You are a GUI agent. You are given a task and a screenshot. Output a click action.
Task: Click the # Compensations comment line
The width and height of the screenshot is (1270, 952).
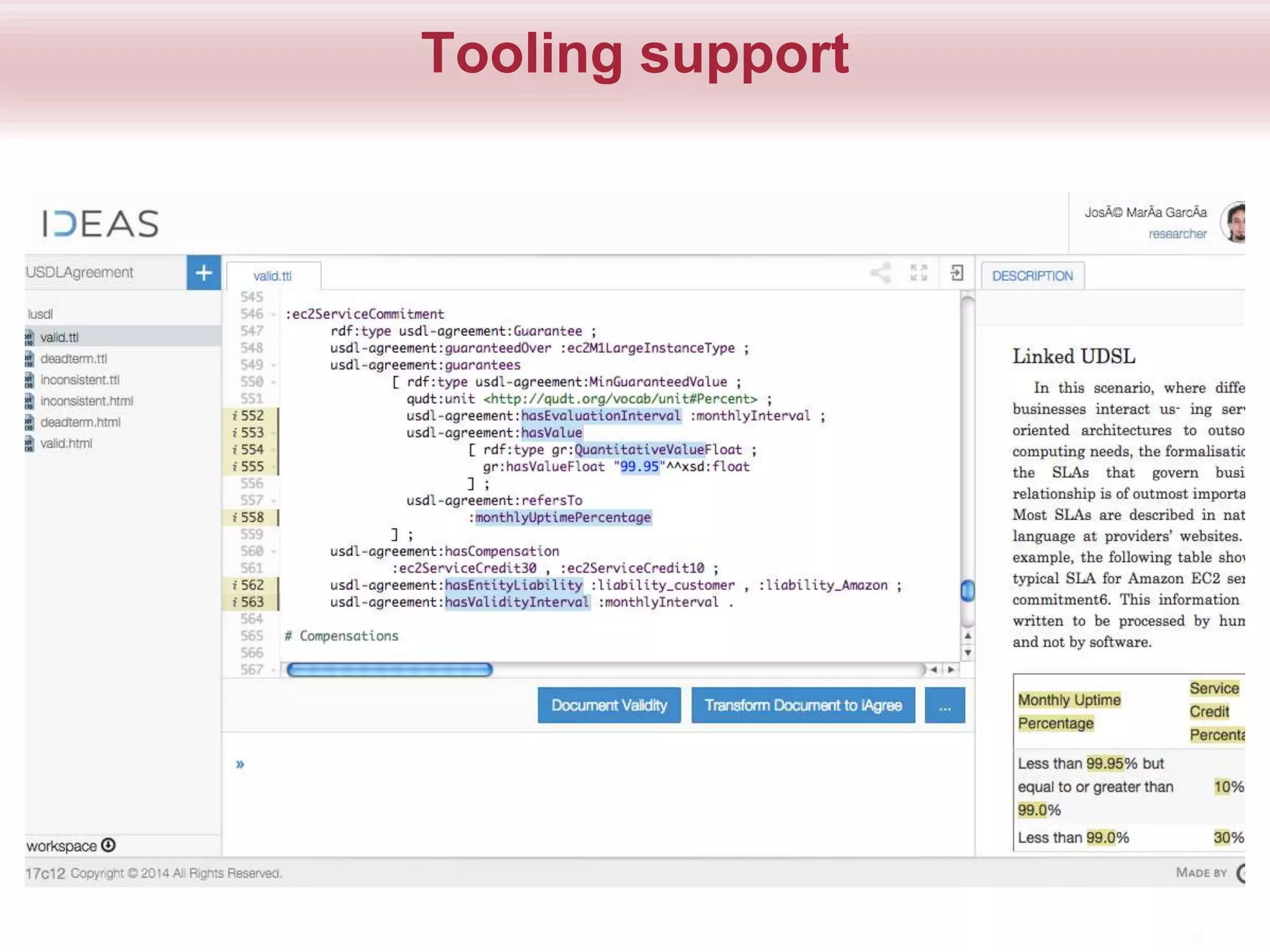point(342,636)
